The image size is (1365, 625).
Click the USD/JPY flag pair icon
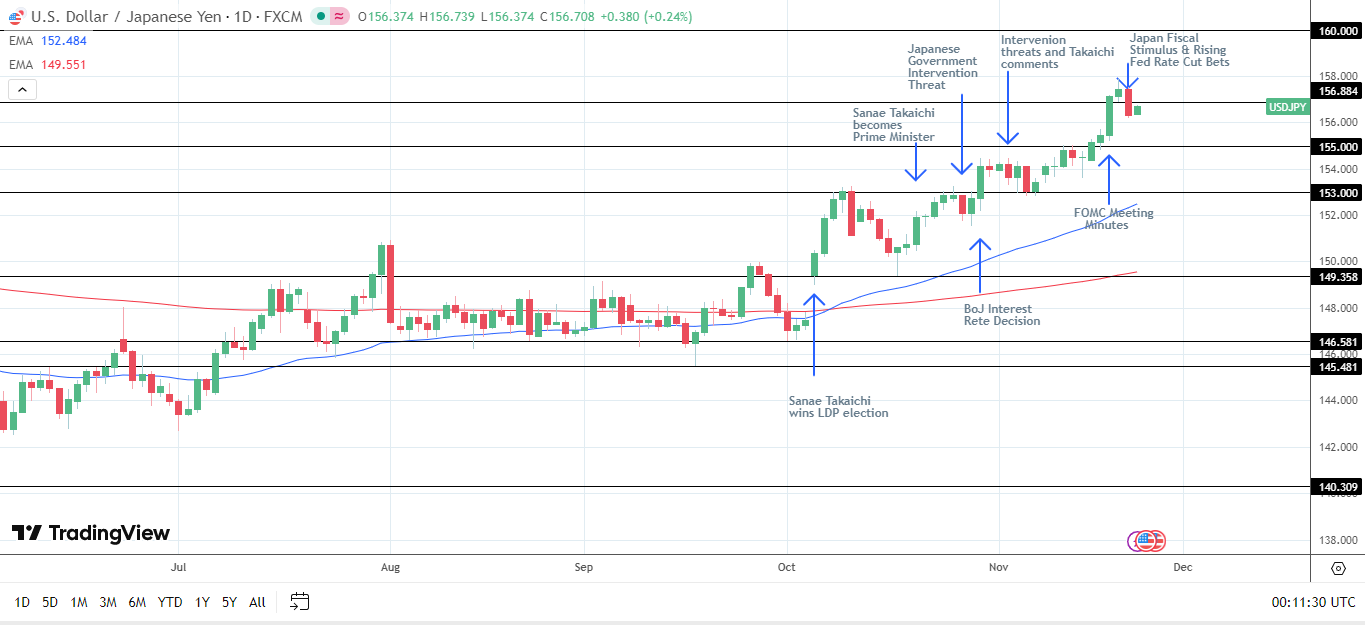point(16,16)
